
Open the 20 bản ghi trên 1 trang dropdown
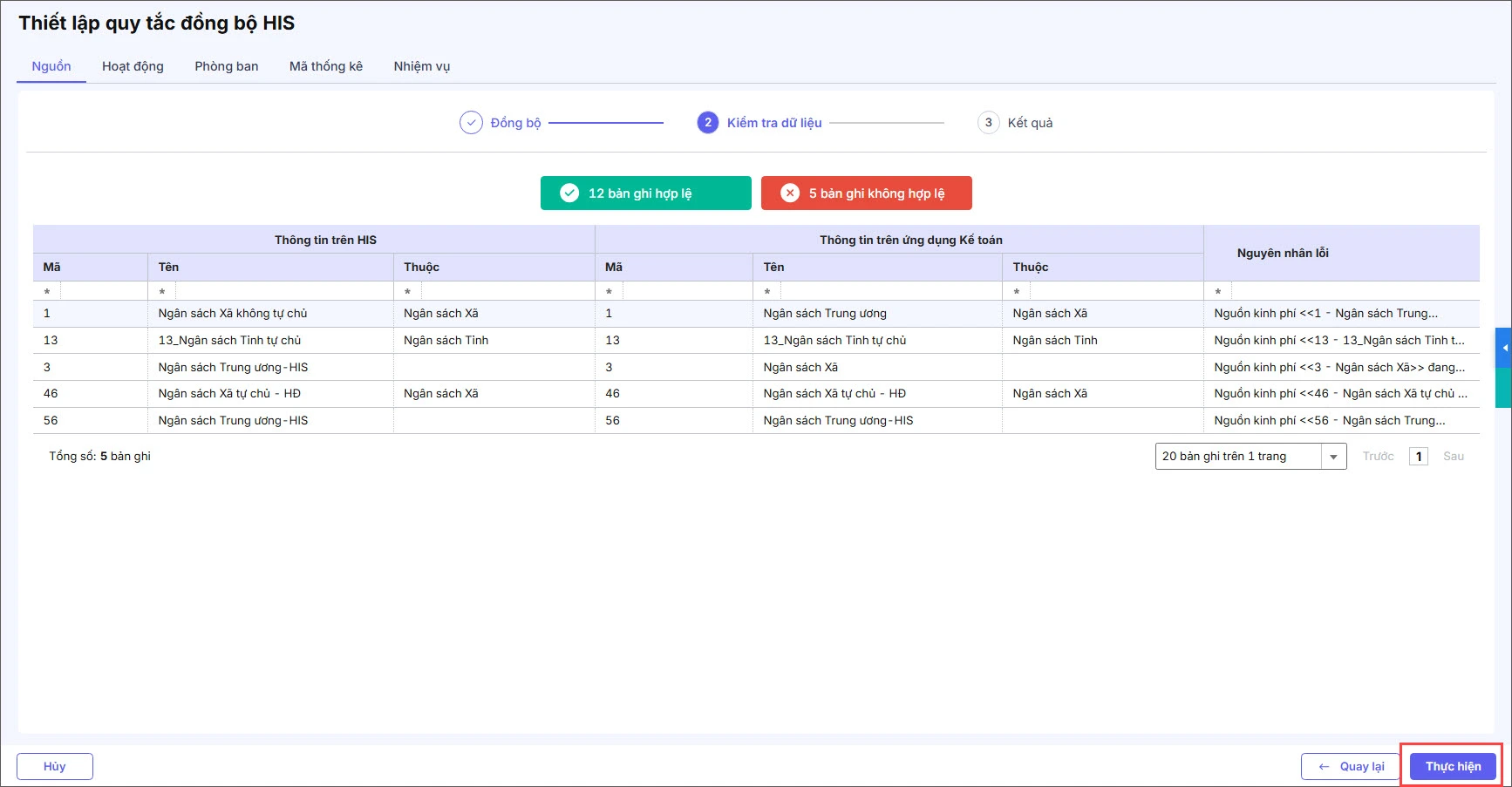tap(1333, 457)
